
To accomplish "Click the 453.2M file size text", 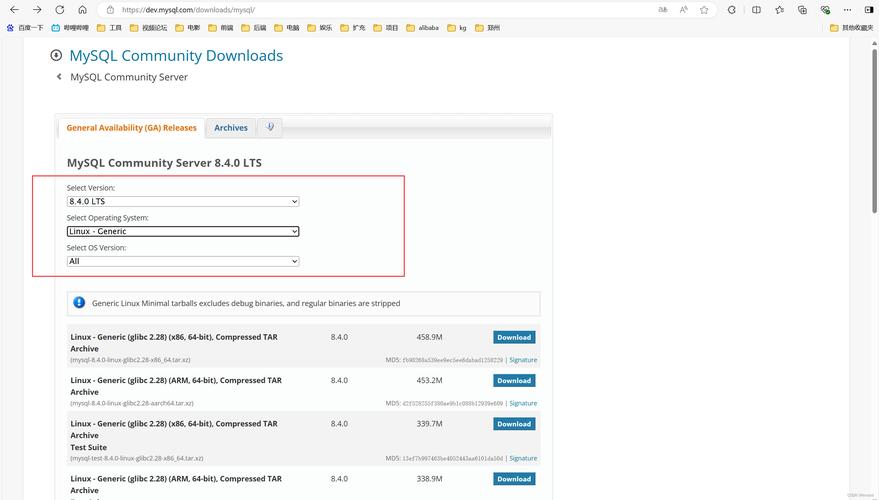I will (x=429, y=380).
